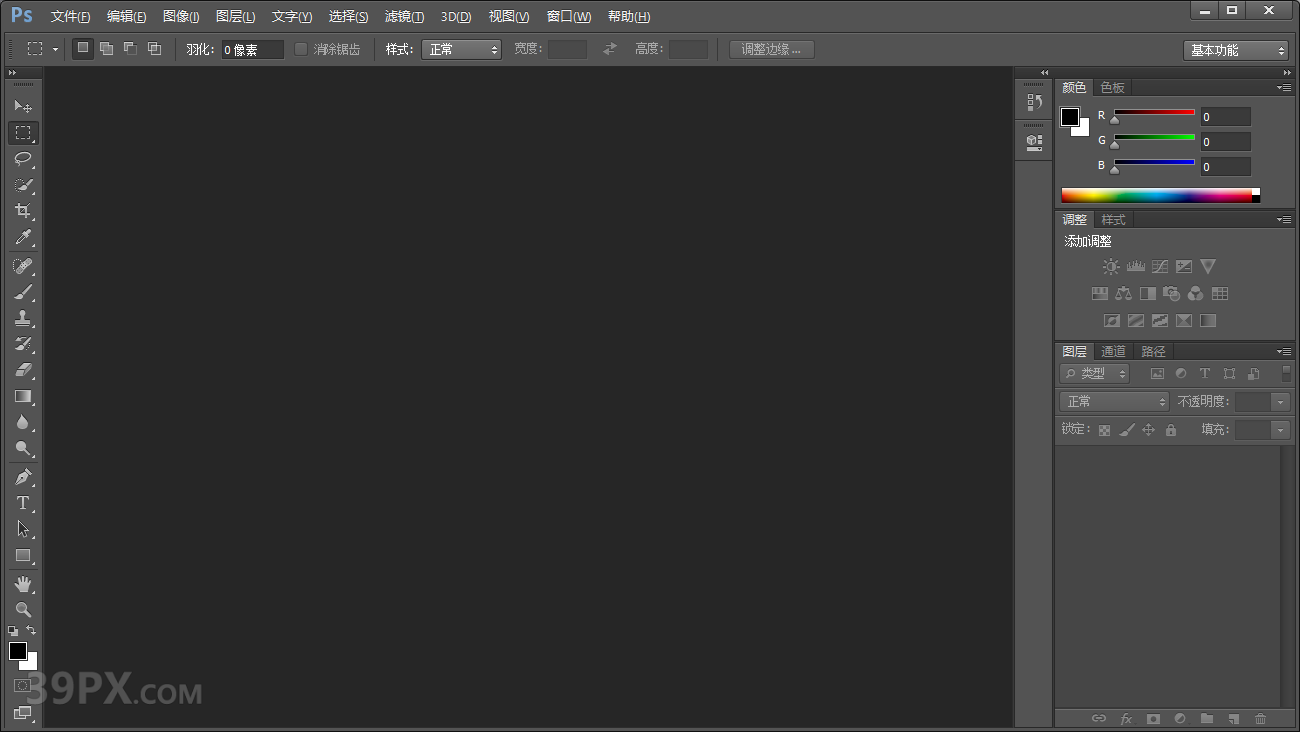Click the Refine Edge button
Screen dimensions: 1300x732
(770, 48)
